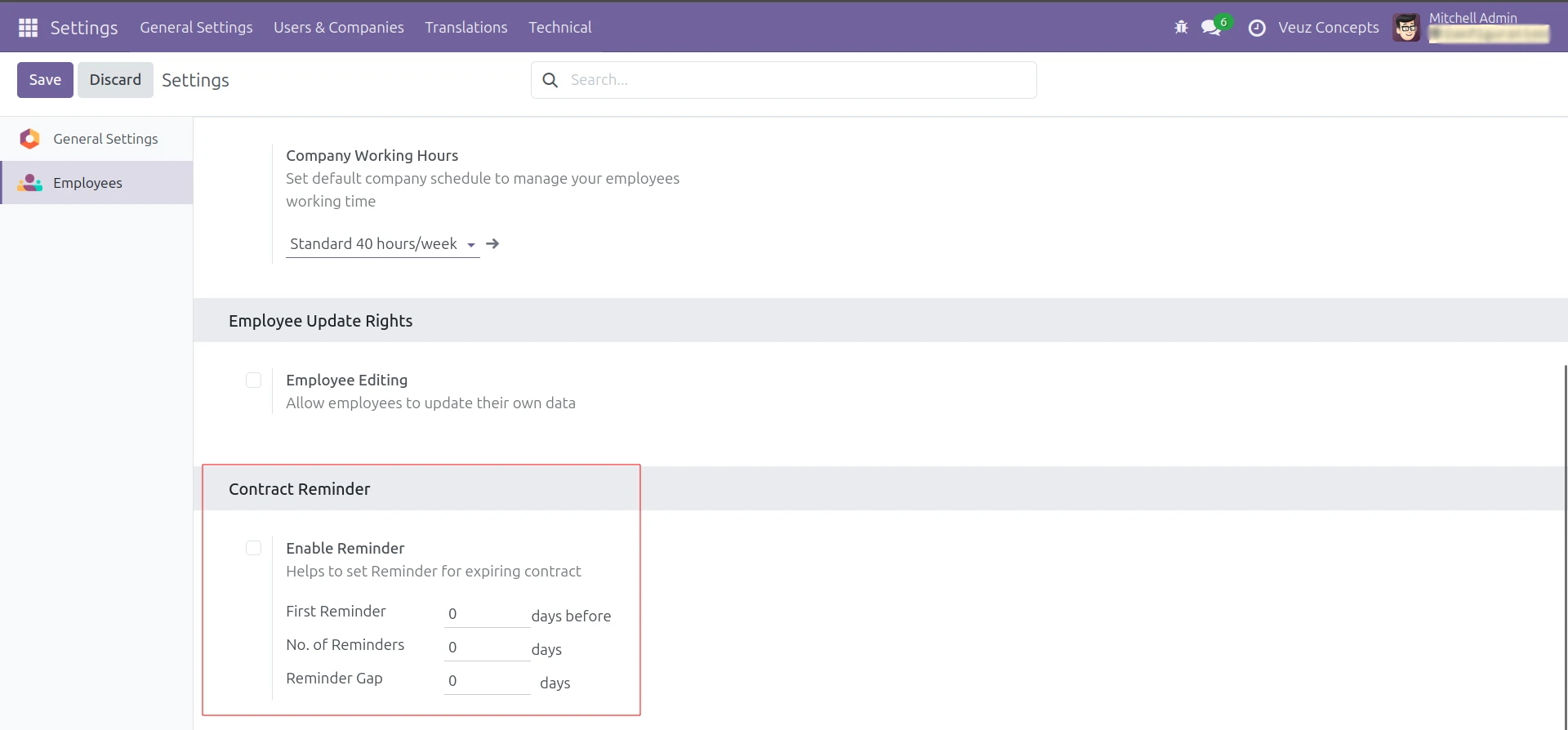Click the clock activities icon
1568x730 pixels.
1257,28
